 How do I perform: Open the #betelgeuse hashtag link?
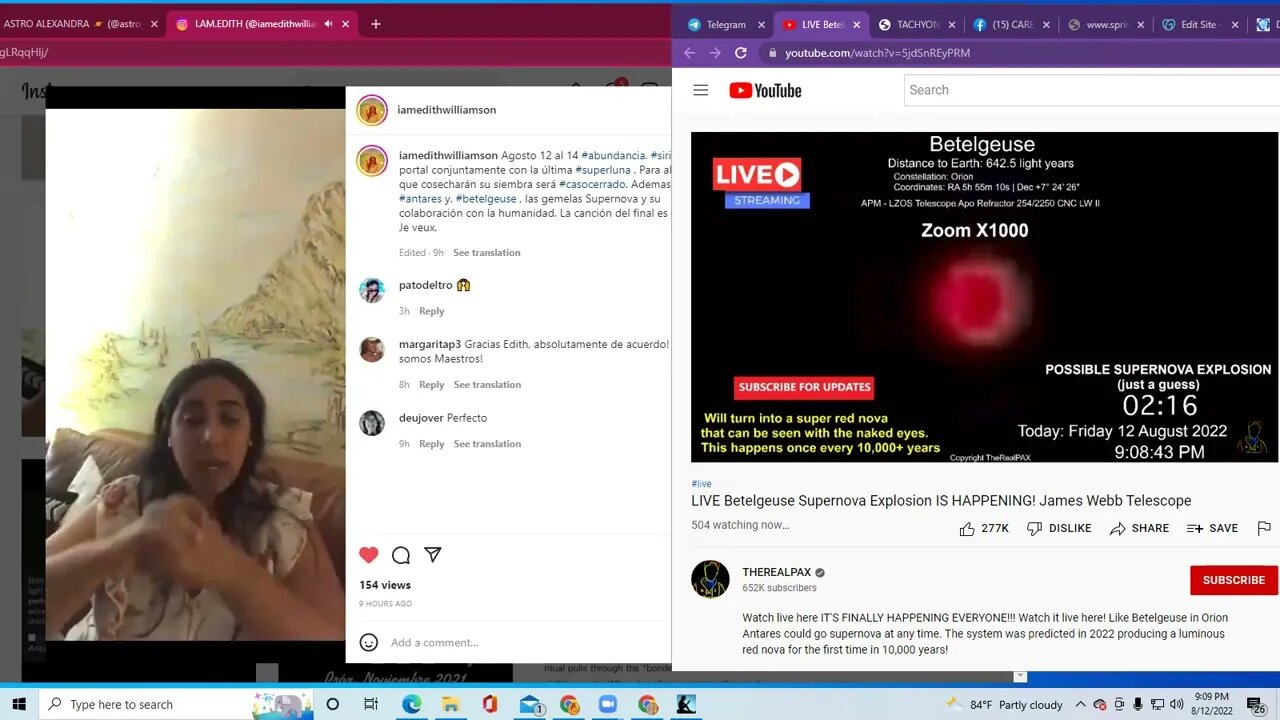486,199
